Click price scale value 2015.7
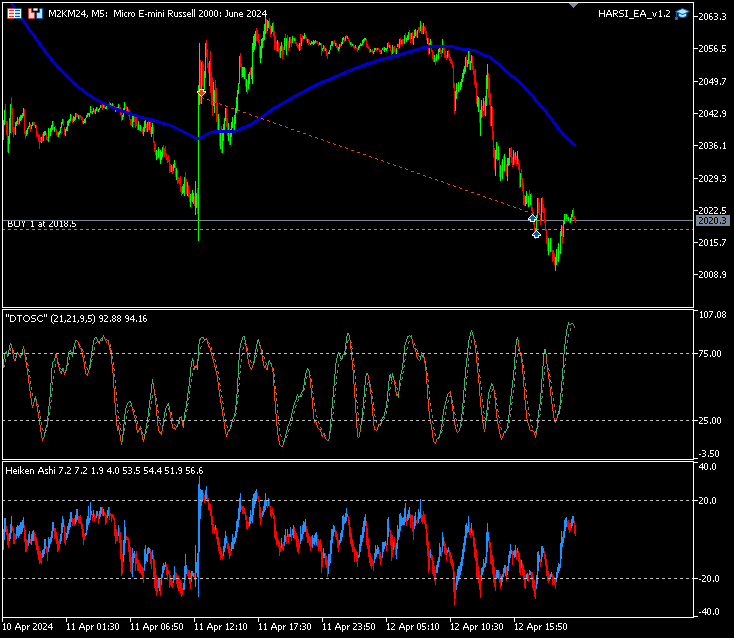 tap(712, 242)
